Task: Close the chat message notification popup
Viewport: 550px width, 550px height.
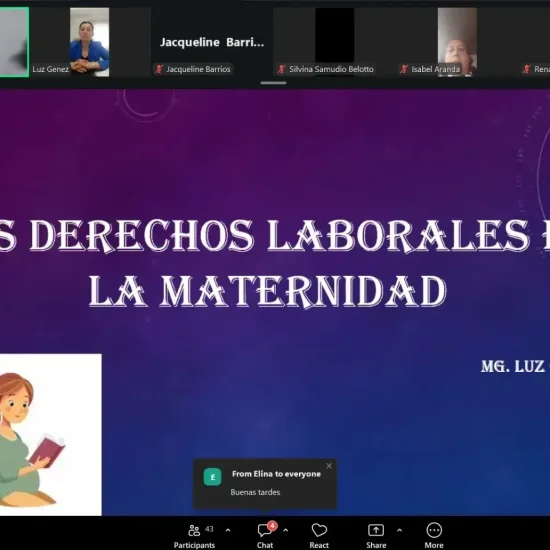Action: [329, 466]
